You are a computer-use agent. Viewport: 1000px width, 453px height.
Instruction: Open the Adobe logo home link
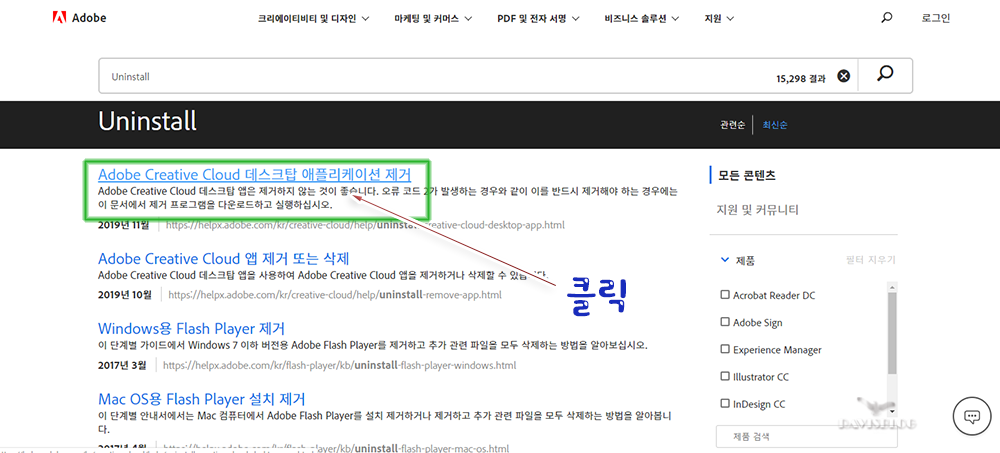pyautogui.click(x=79, y=18)
